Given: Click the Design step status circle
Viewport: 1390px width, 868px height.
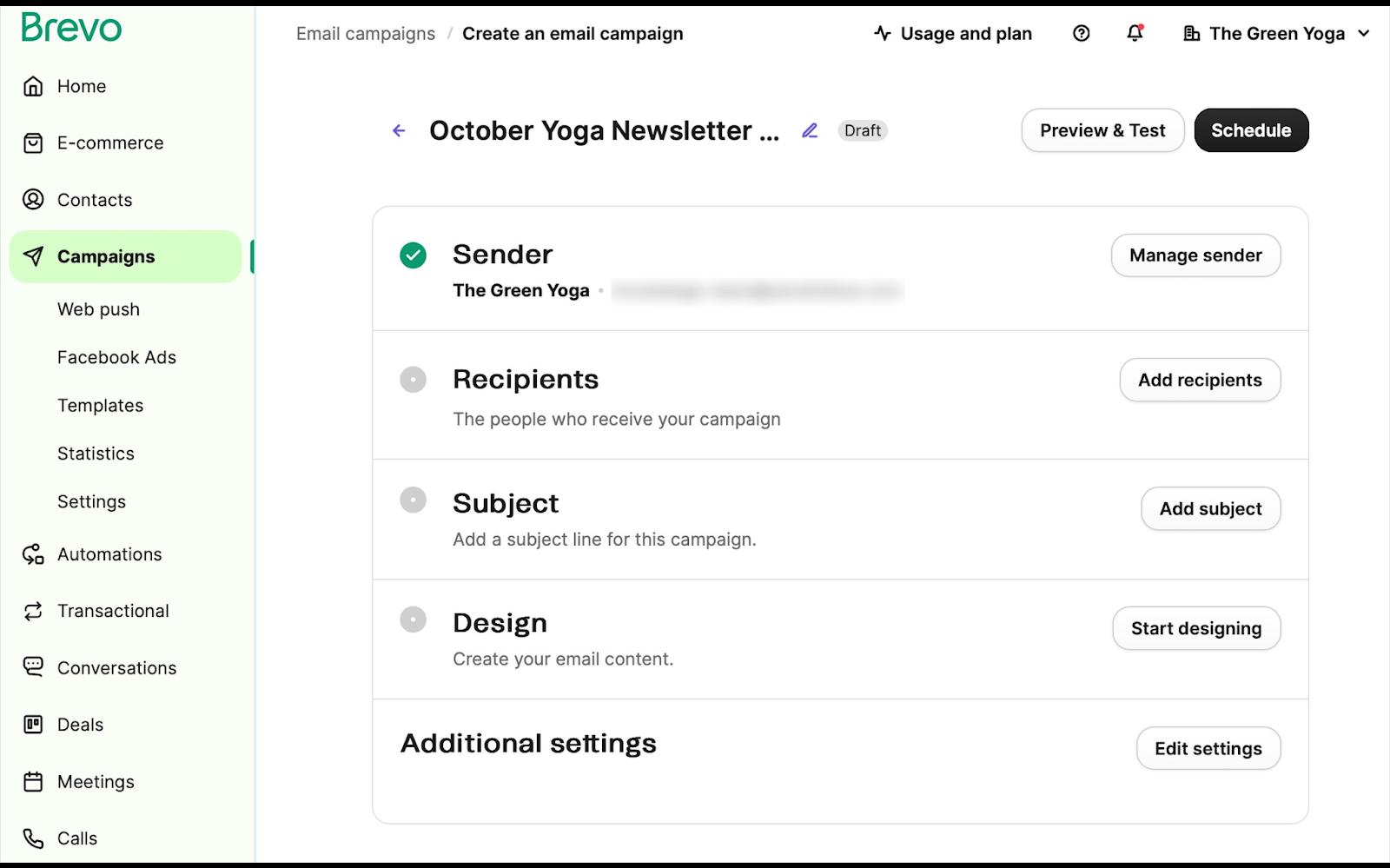Looking at the screenshot, I should 413,620.
